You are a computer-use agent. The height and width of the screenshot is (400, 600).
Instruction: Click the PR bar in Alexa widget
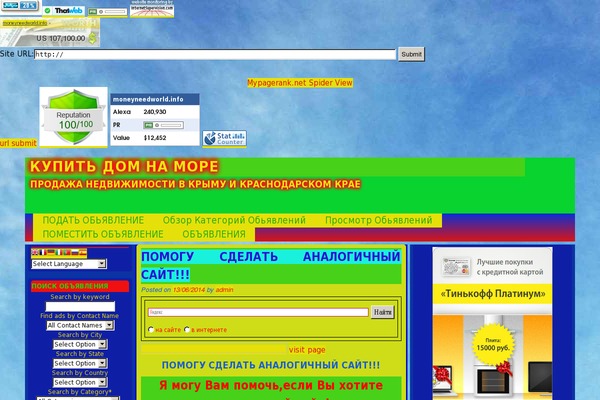(163, 125)
